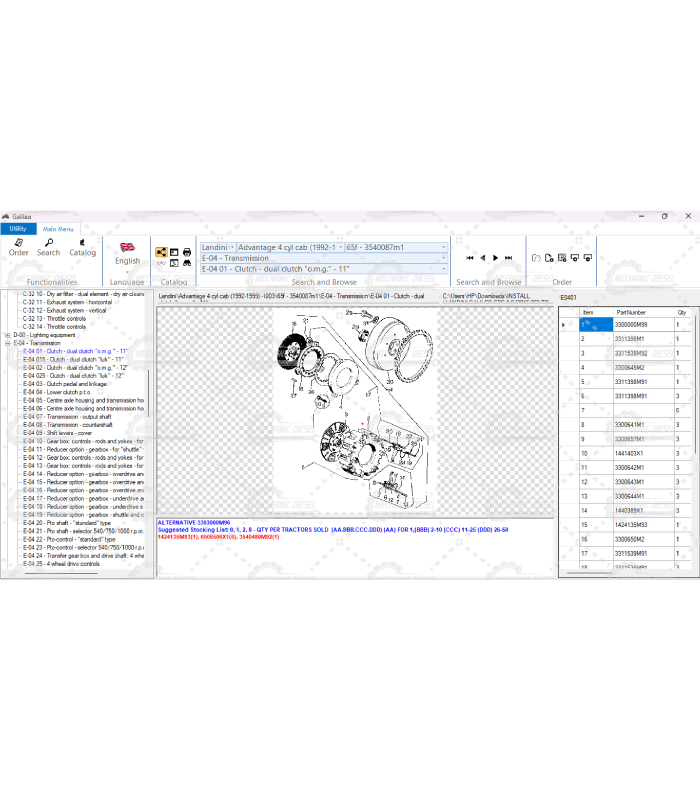The image size is (700, 800).
Task: Click the orange tree-share catalog icon
Action: click(x=161, y=251)
